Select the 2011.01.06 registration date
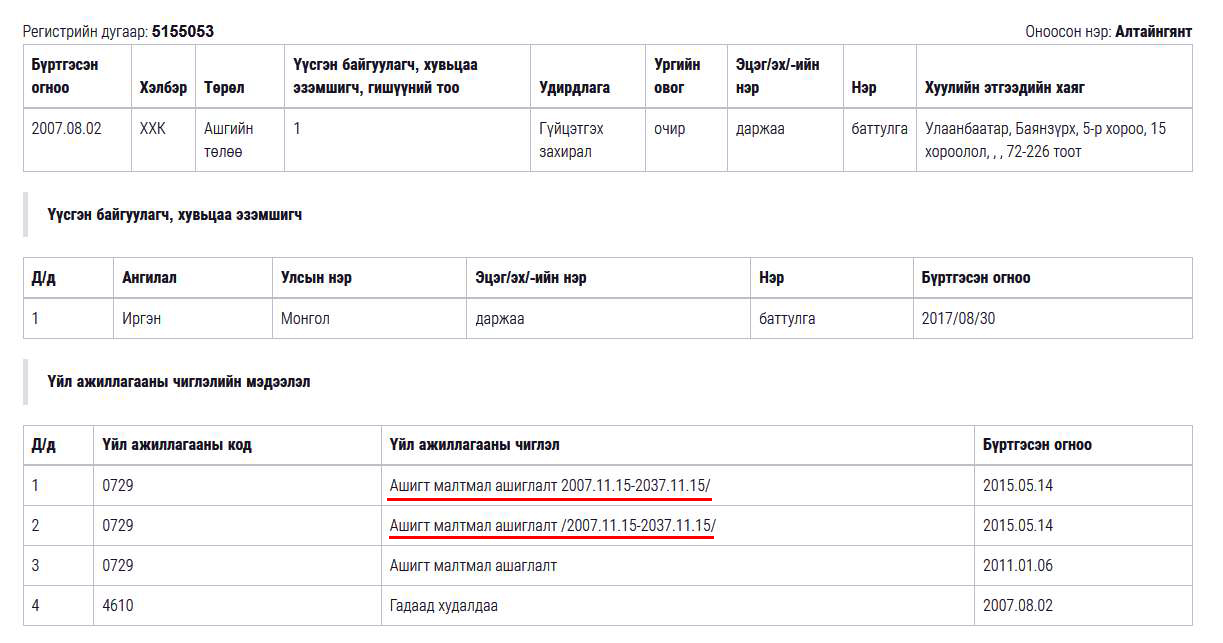This screenshot has width=1223, height=643. tap(1017, 566)
